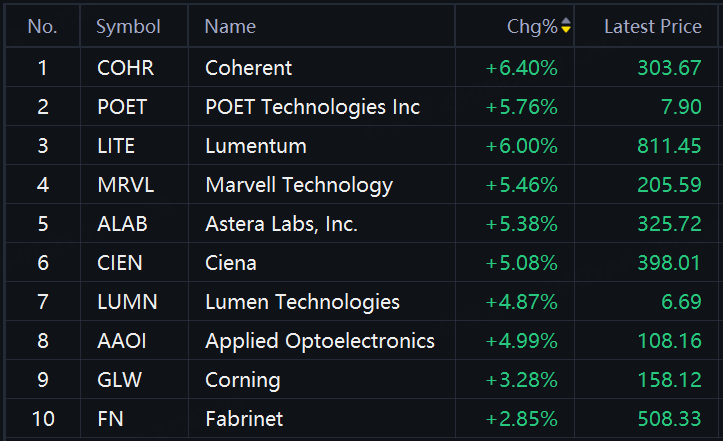This screenshot has width=723, height=441.
Task: Sort by the Latest Price column header
Action: pyautogui.click(x=652, y=26)
